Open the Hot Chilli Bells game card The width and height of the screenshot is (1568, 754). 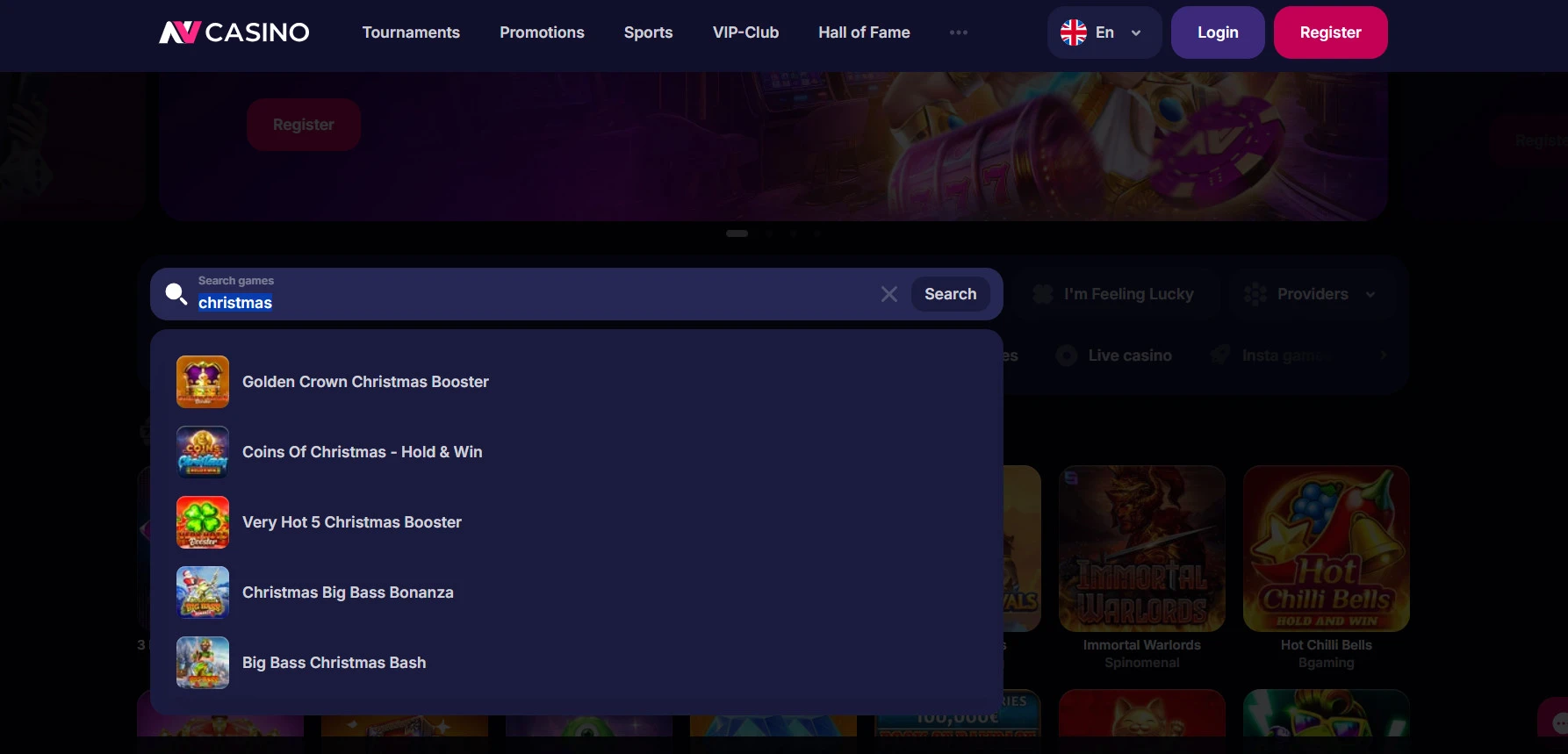(x=1327, y=549)
